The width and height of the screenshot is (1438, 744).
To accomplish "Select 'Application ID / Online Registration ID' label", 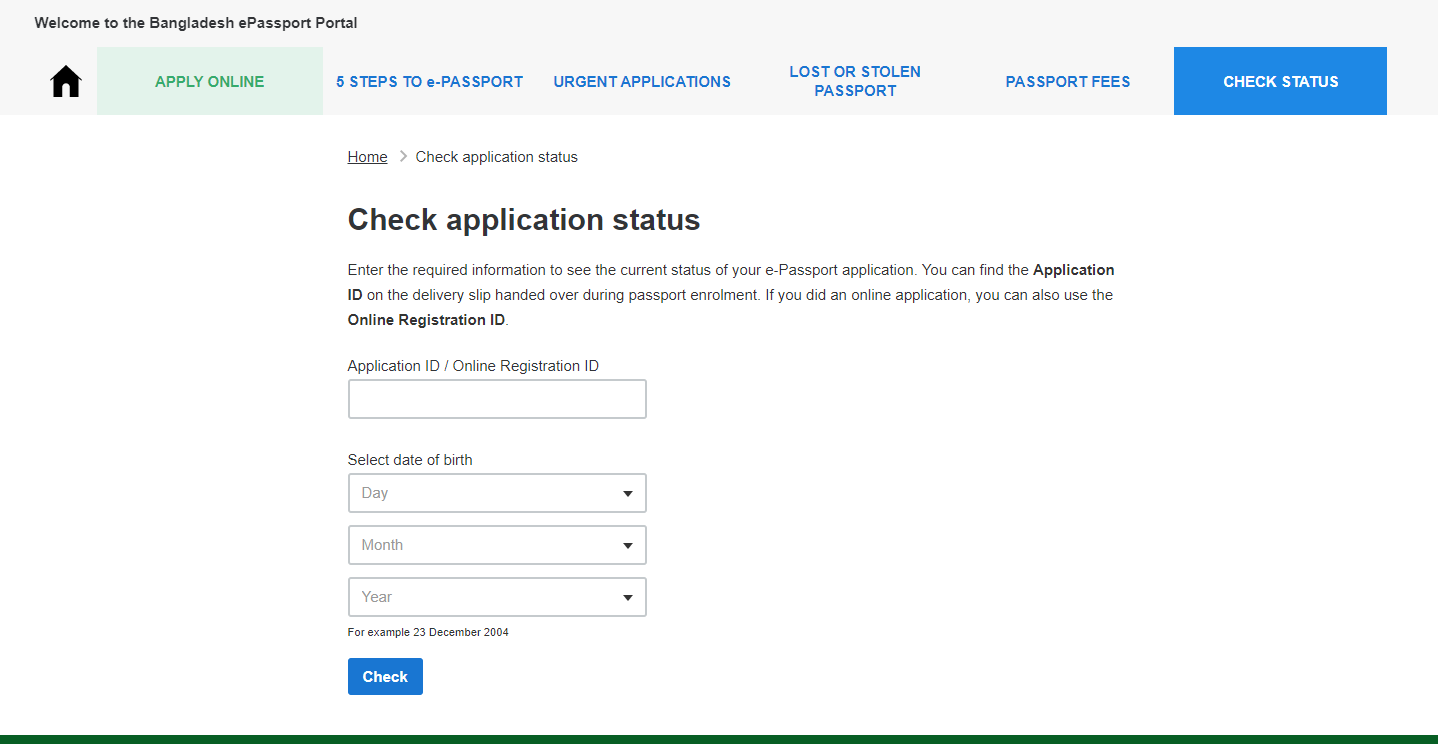I will click(x=473, y=366).
